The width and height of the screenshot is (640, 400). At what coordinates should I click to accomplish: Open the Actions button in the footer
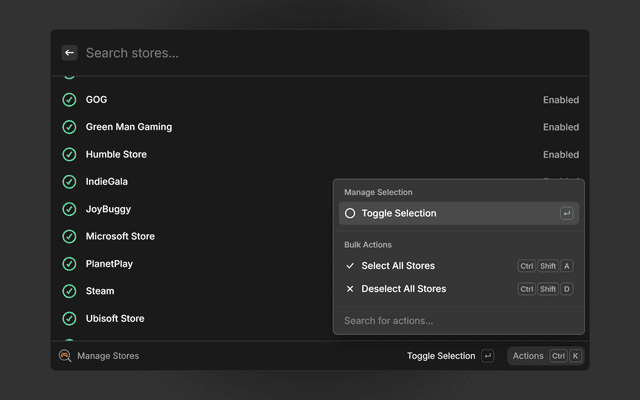546,356
